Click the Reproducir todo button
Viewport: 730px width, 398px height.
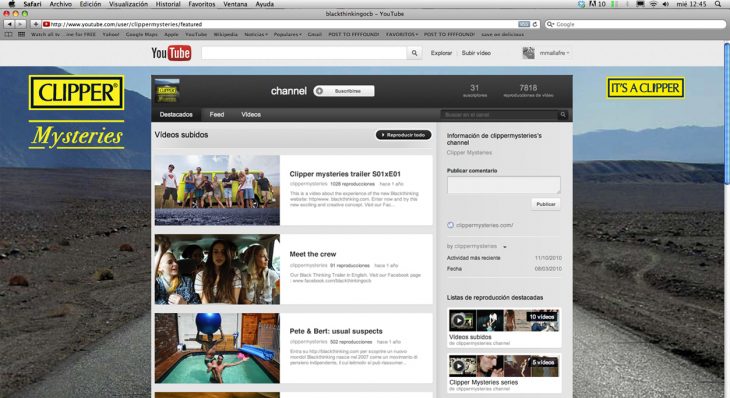403,135
